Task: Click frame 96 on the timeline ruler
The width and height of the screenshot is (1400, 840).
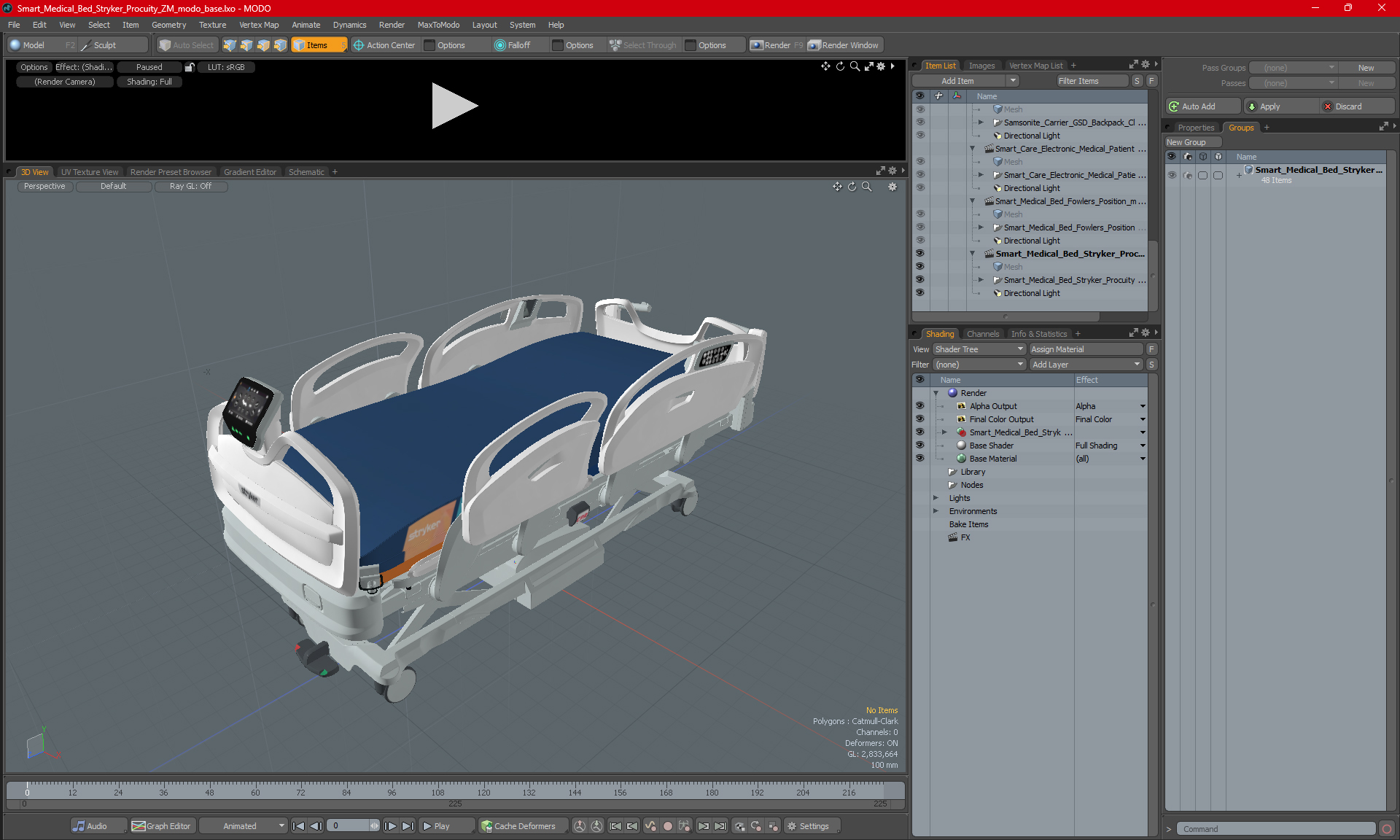Action: coord(392,792)
